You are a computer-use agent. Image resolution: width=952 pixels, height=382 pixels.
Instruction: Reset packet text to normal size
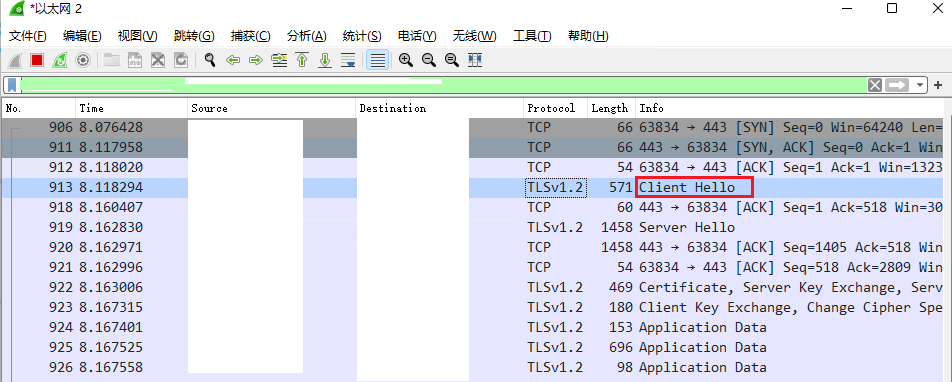tap(452, 60)
